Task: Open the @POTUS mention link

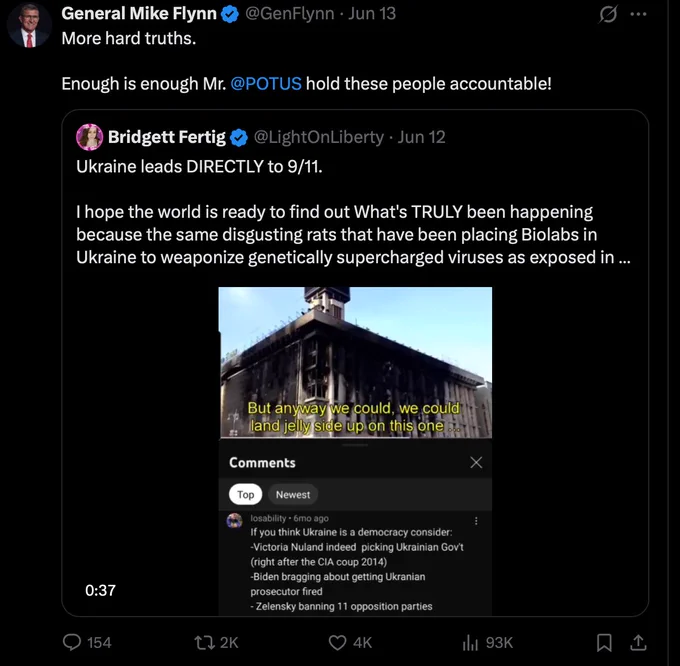Action: (x=266, y=83)
